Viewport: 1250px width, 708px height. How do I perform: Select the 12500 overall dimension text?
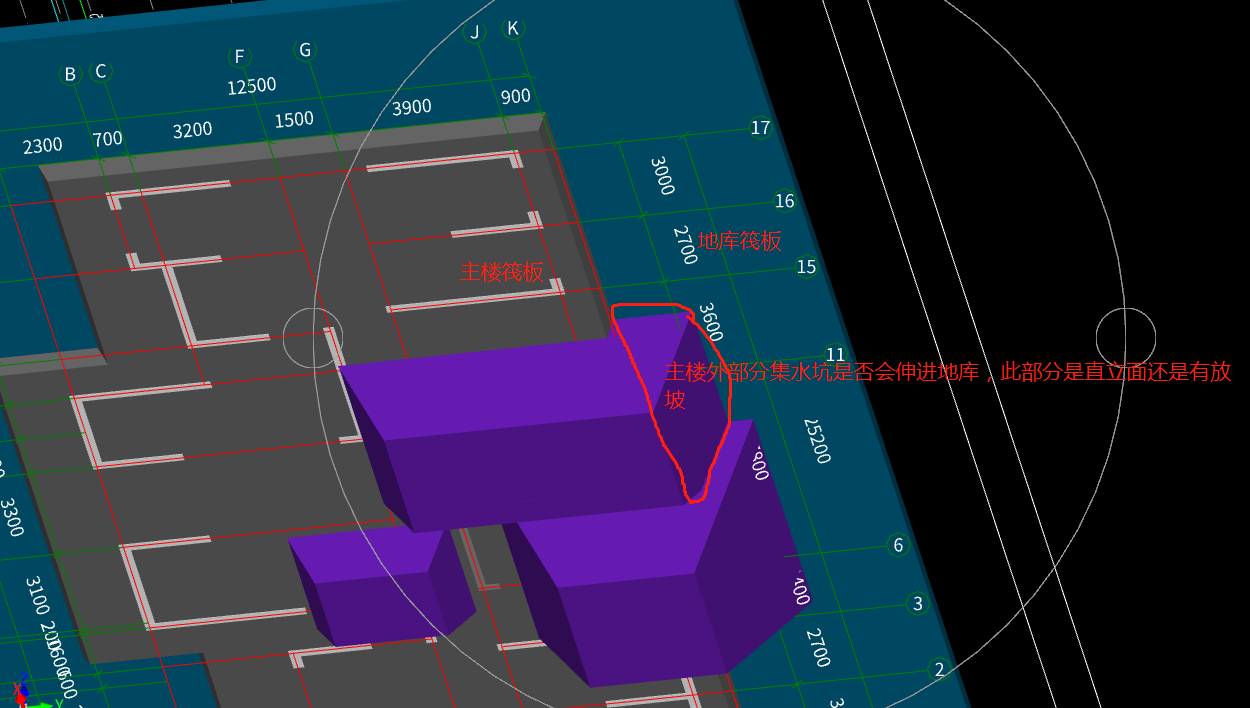252,86
